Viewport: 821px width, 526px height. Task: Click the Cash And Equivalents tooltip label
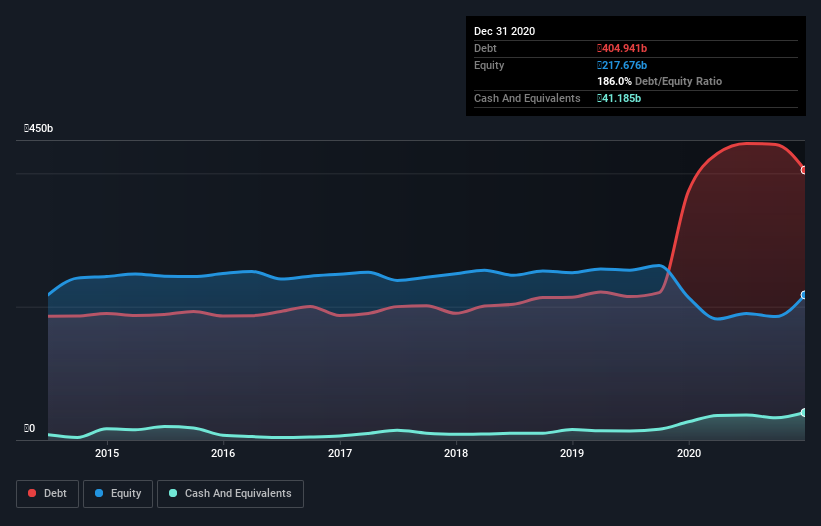[527, 98]
